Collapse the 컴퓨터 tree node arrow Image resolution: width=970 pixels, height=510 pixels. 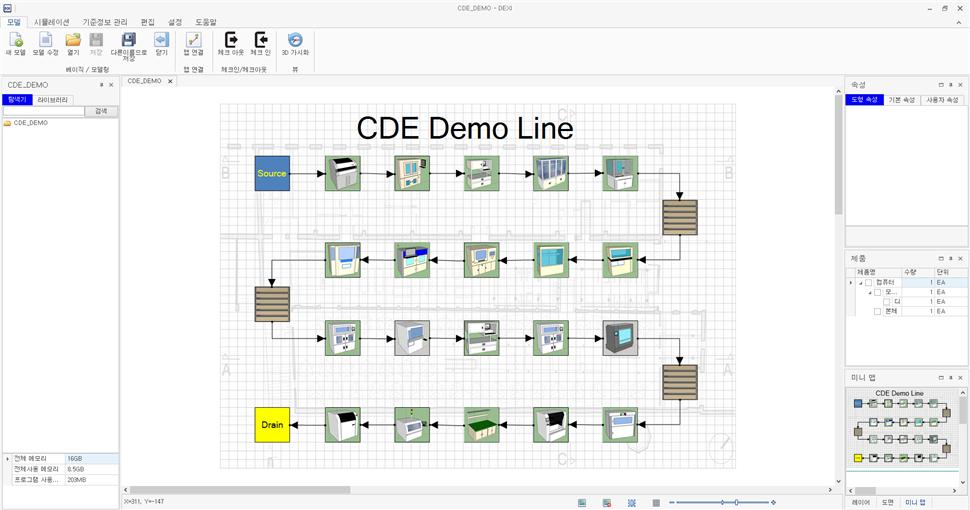(x=860, y=283)
